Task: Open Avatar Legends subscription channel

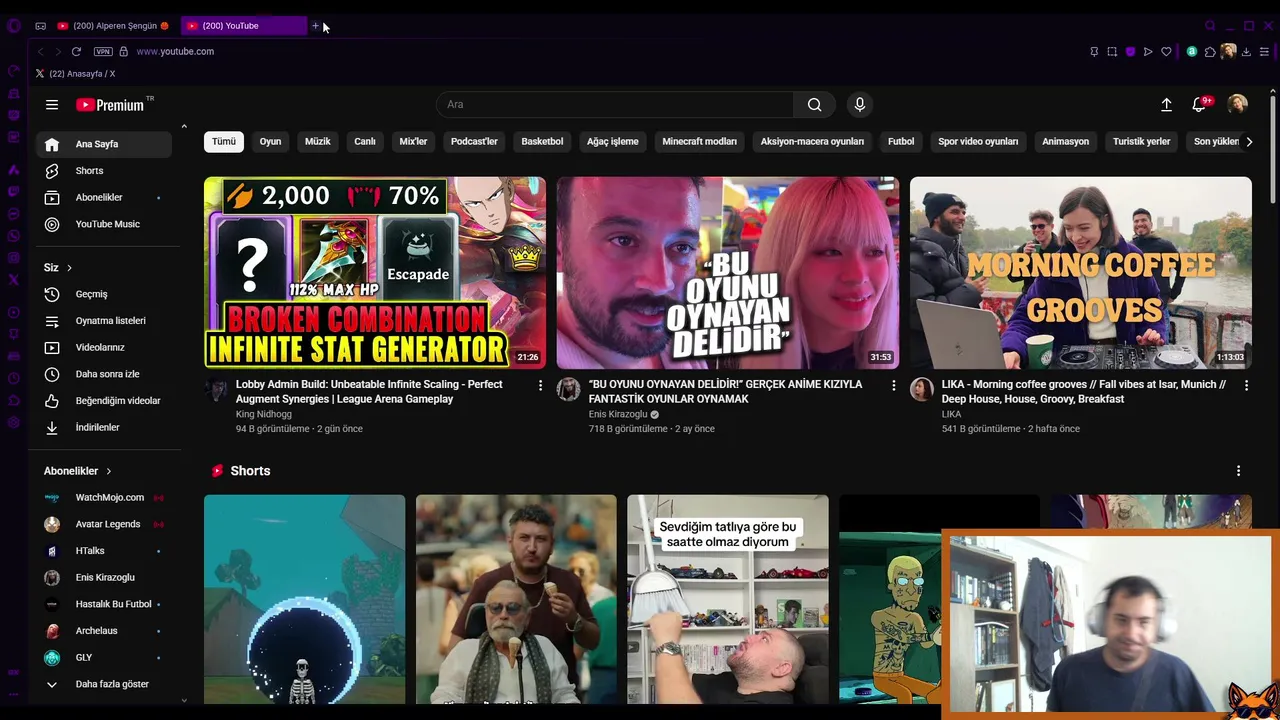Action: [x=104, y=524]
